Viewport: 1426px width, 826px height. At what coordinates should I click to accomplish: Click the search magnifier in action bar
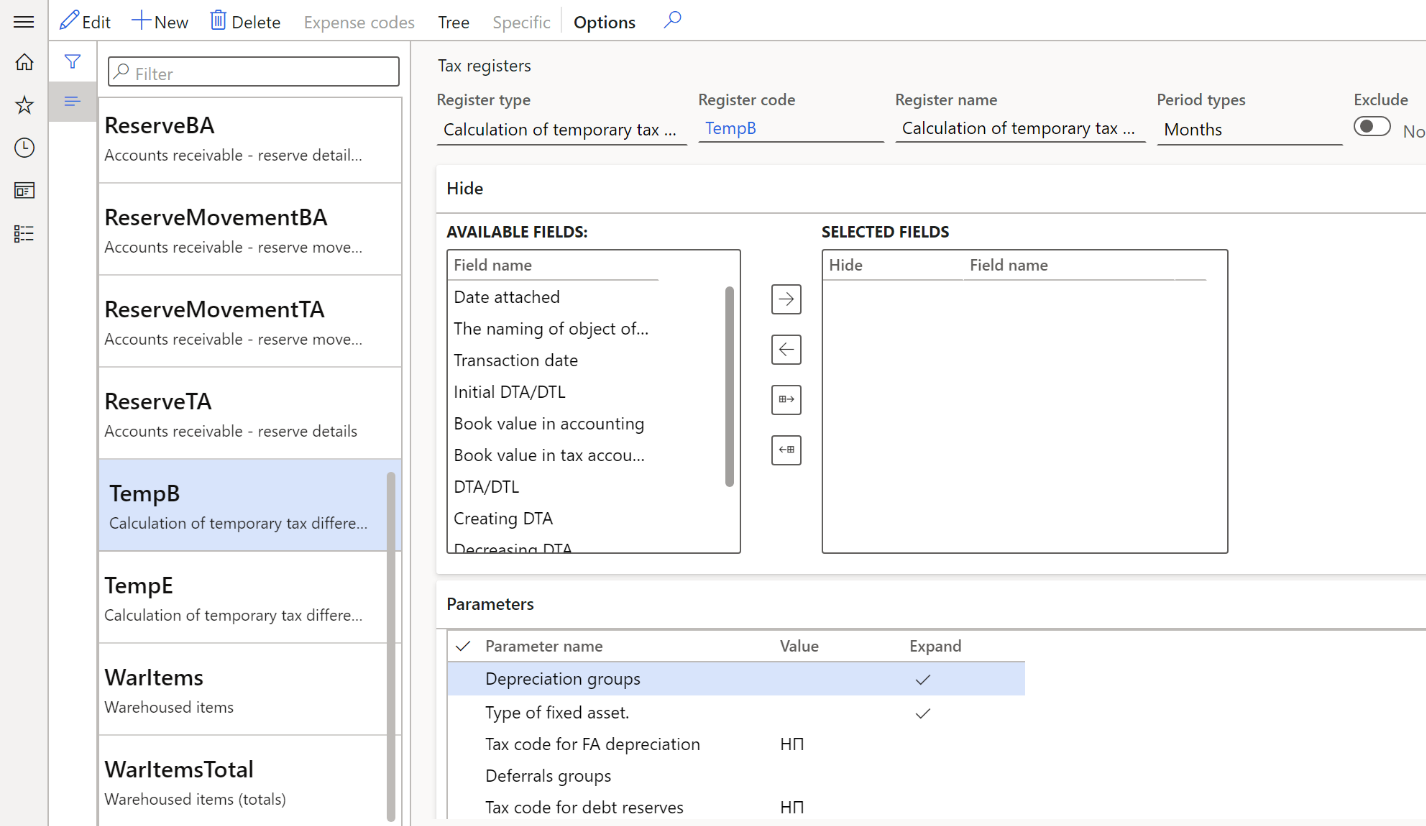point(673,20)
